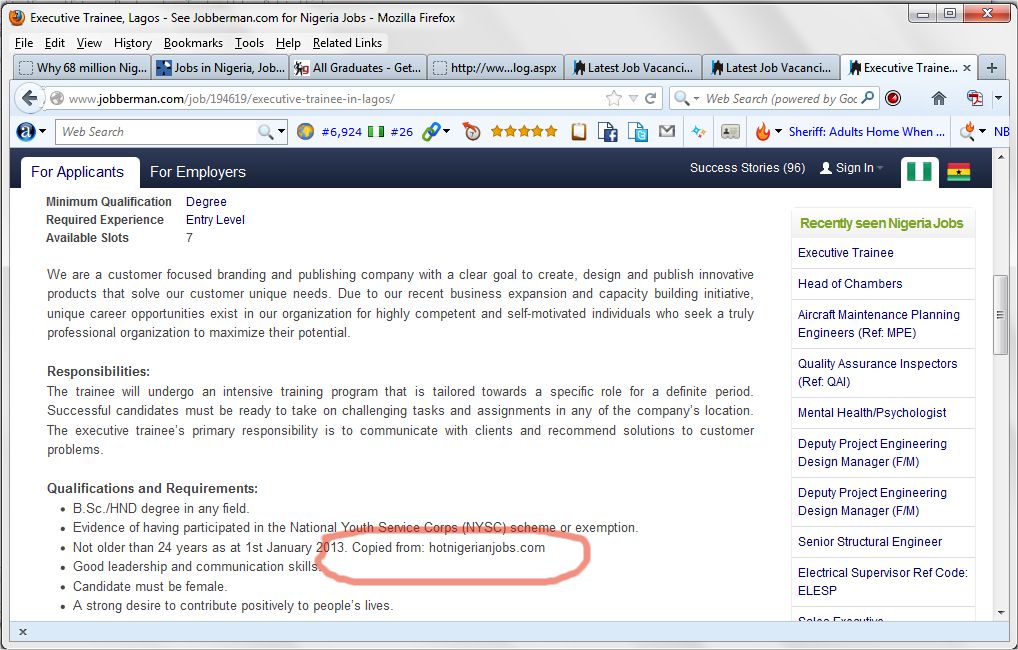Screen dimensions: 1018x650
Task: Expand the PDF toolbar dropdown arrow
Action: 998,99
